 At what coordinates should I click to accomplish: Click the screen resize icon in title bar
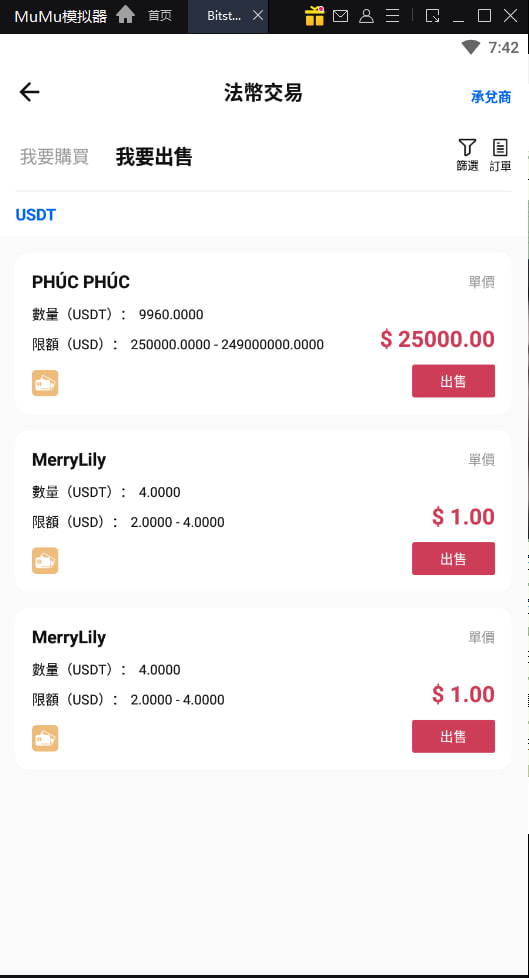tap(432, 16)
